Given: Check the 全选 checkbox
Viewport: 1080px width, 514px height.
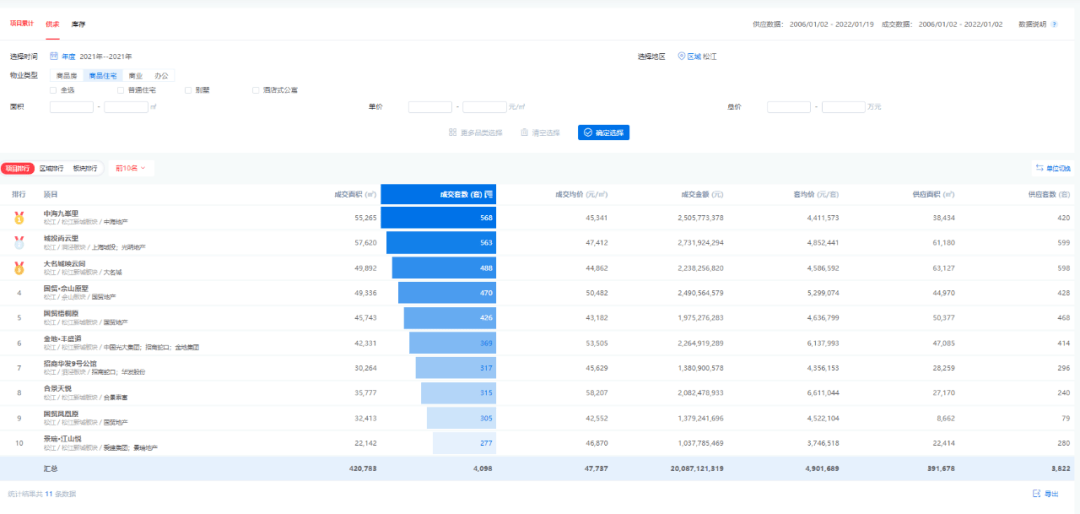Looking at the screenshot, I should point(53,90).
